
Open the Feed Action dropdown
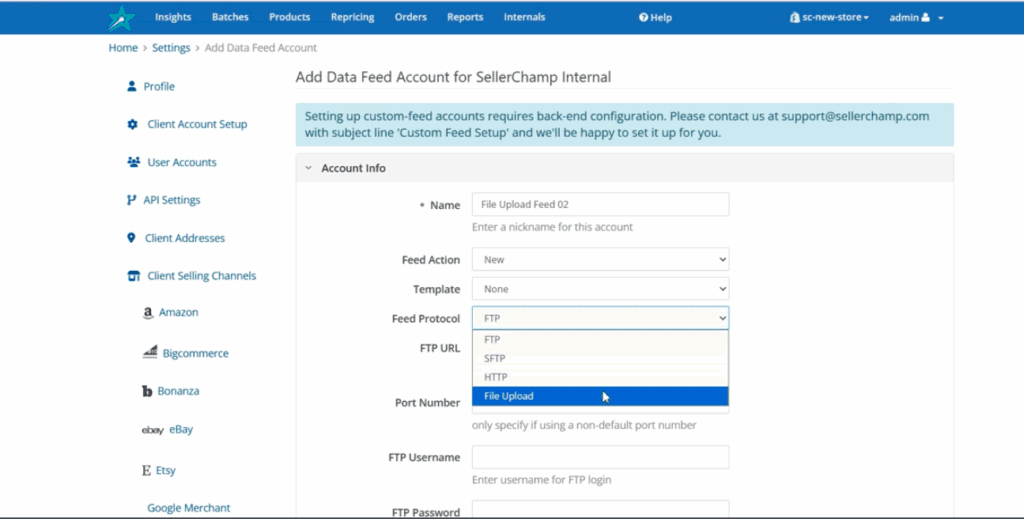pyautogui.click(x=600, y=259)
